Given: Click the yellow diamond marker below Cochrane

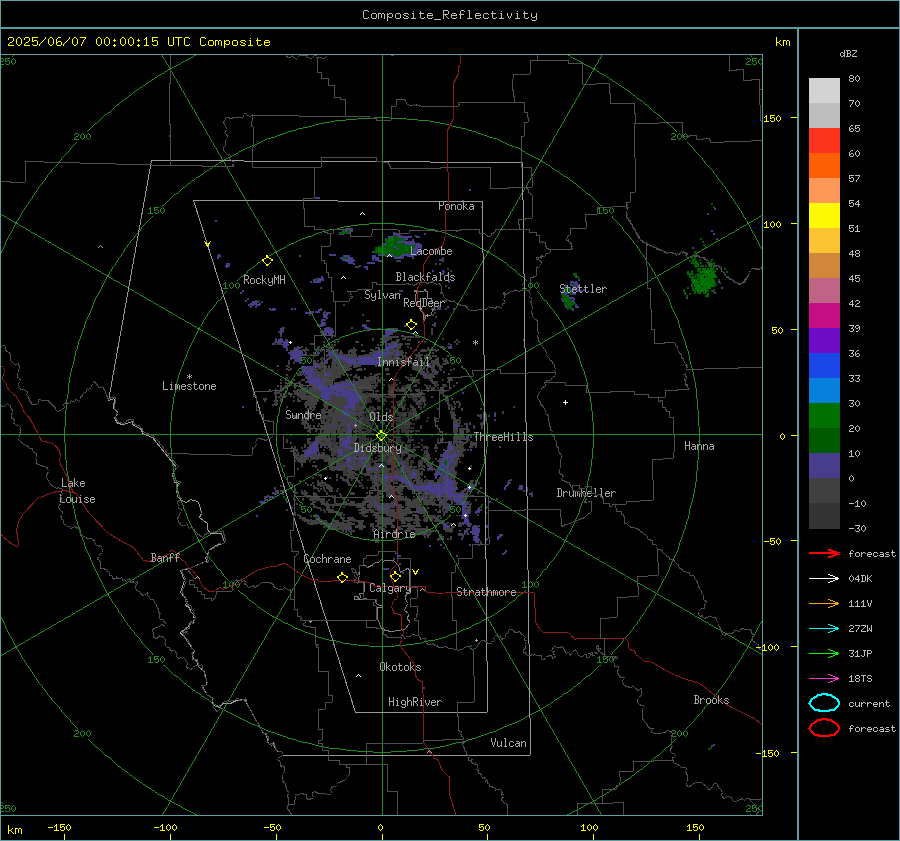Looking at the screenshot, I should pos(342,578).
